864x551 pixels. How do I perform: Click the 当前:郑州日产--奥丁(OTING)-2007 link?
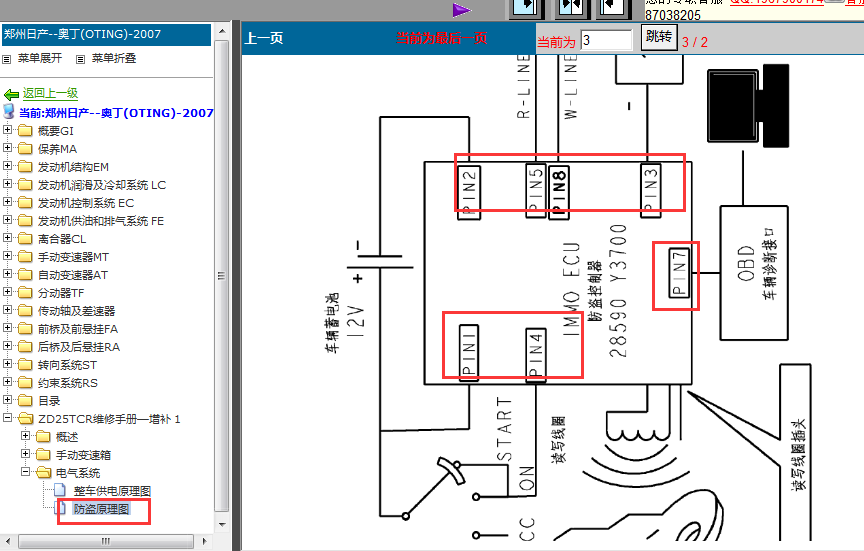[x=116, y=112]
